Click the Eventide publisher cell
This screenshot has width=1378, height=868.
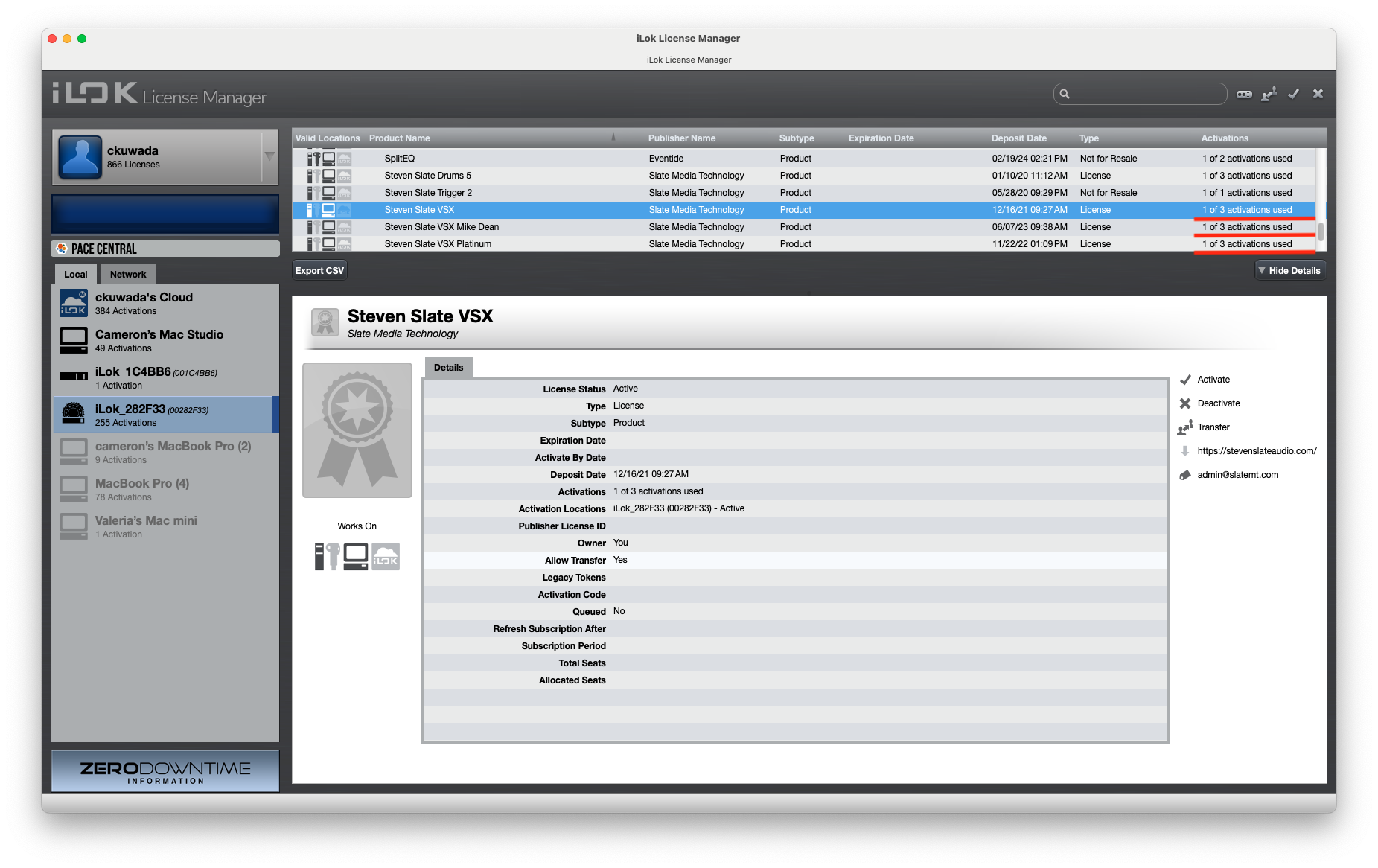pyautogui.click(x=666, y=159)
